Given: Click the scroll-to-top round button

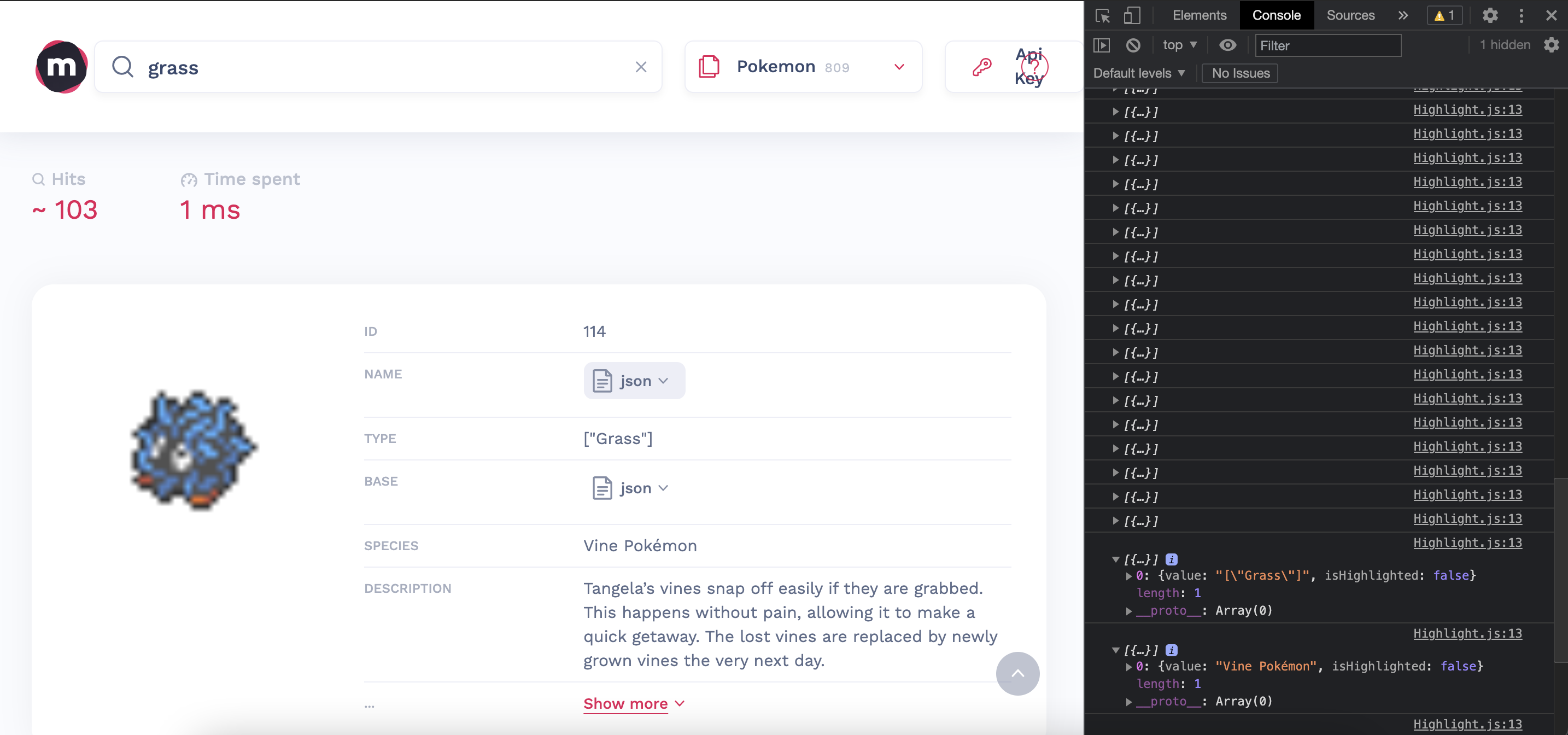Looking at the screenshot, I should tap(1017, 674).
